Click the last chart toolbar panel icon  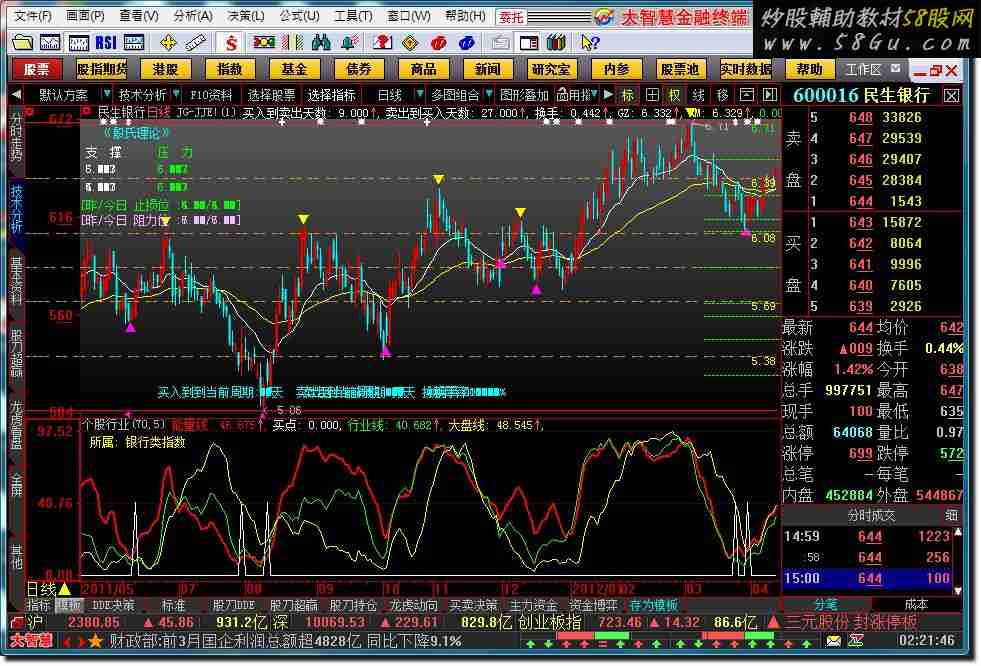point(770,95)
